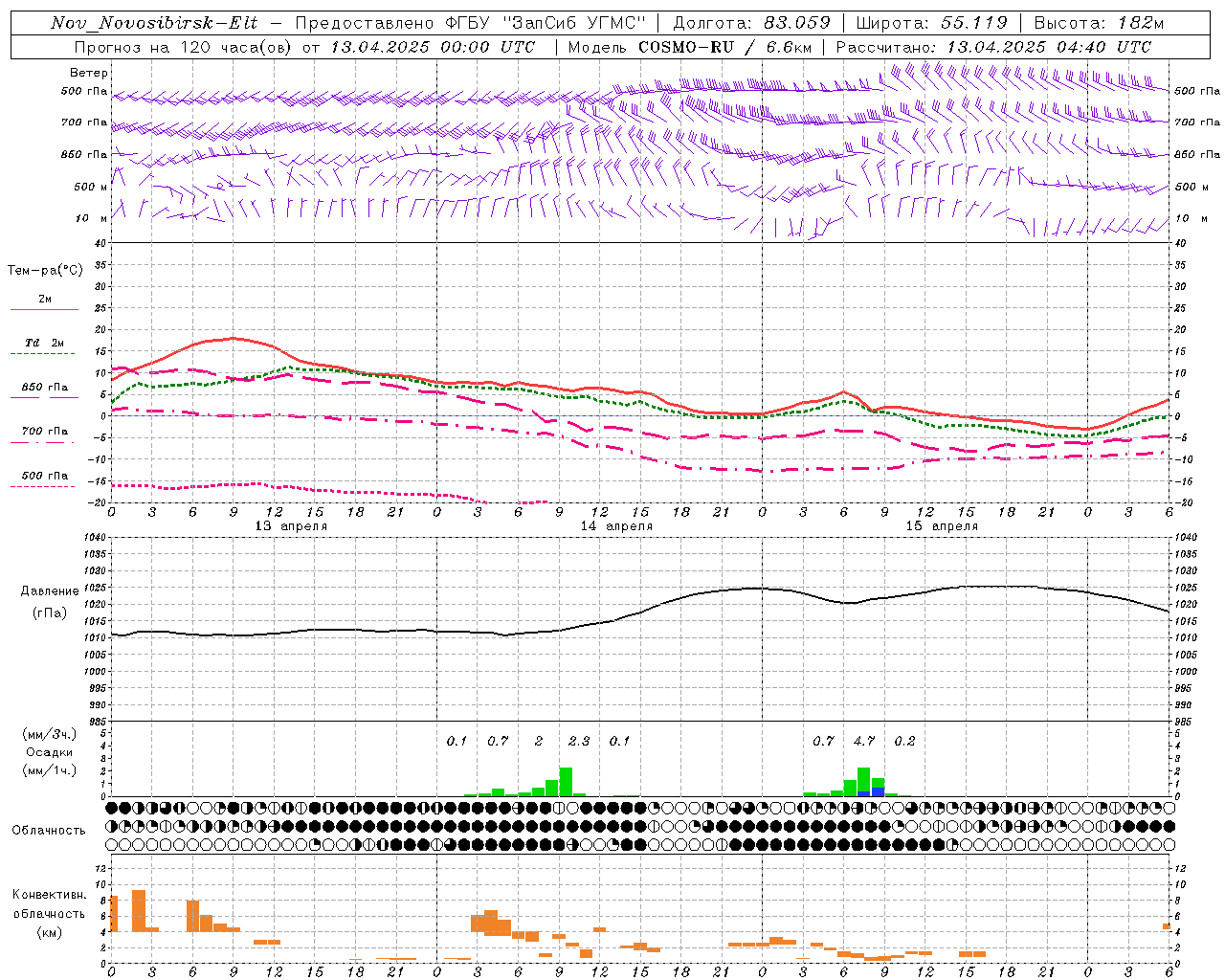Click the red line sample under 2м legend

(44, 309)
